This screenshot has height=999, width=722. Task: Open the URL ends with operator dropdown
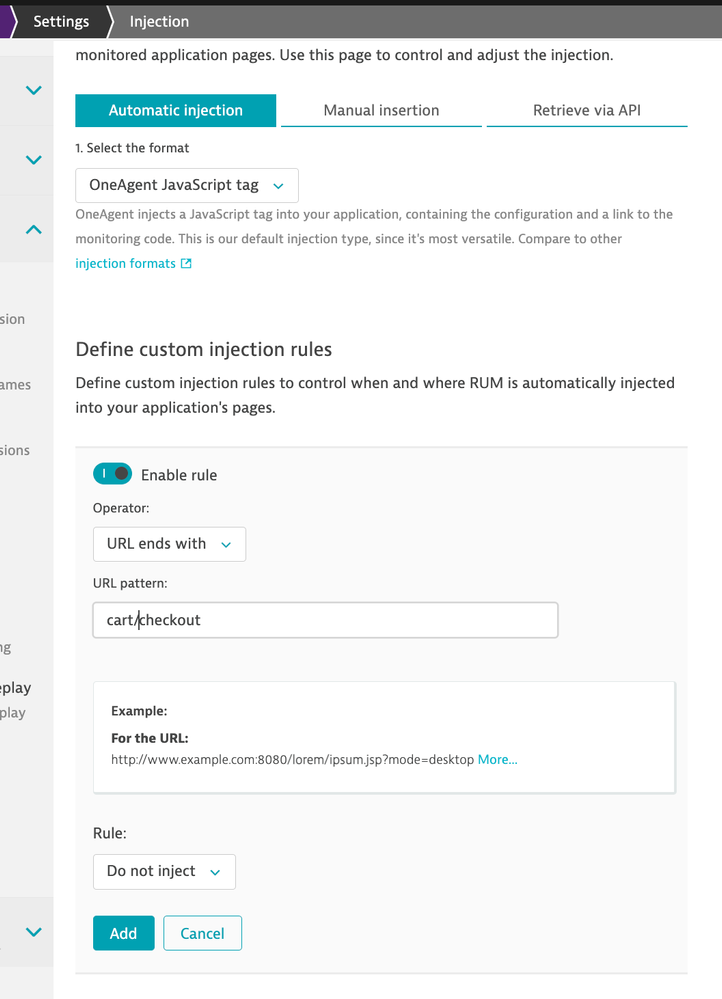[169, 544]
